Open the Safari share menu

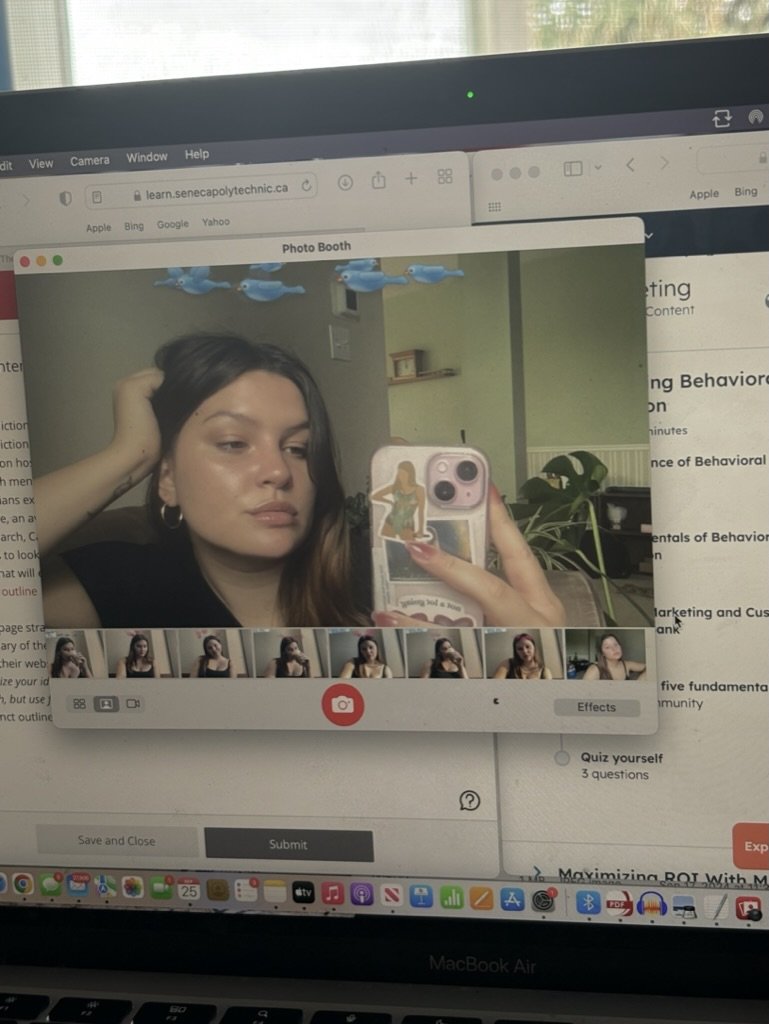379,180
